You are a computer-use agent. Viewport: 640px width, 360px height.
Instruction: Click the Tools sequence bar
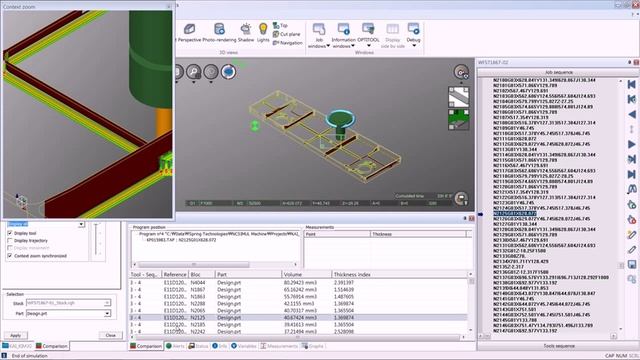pos(558,346)
